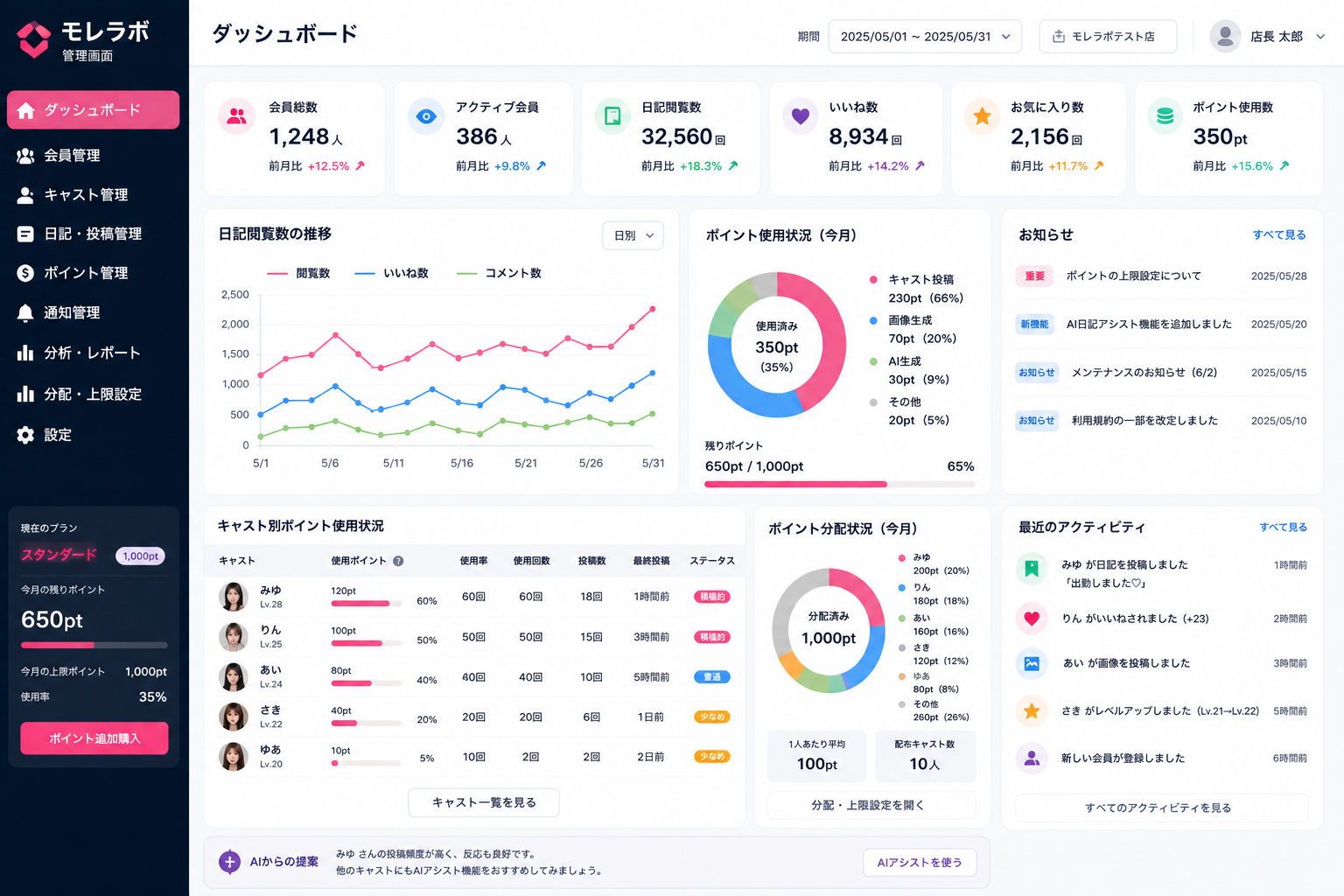Screen dimensions: 1344x896
Task: Click the bell icon for 通知管理
Action: (25, 313)
